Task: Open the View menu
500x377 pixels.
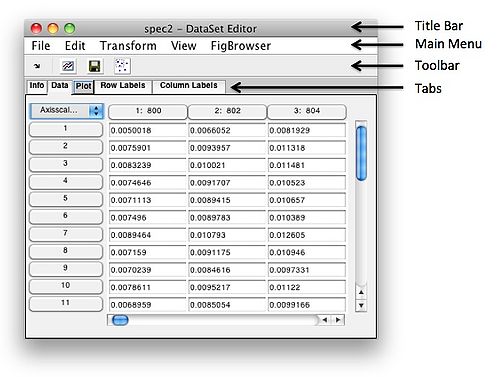Action: tap(184, 46)
